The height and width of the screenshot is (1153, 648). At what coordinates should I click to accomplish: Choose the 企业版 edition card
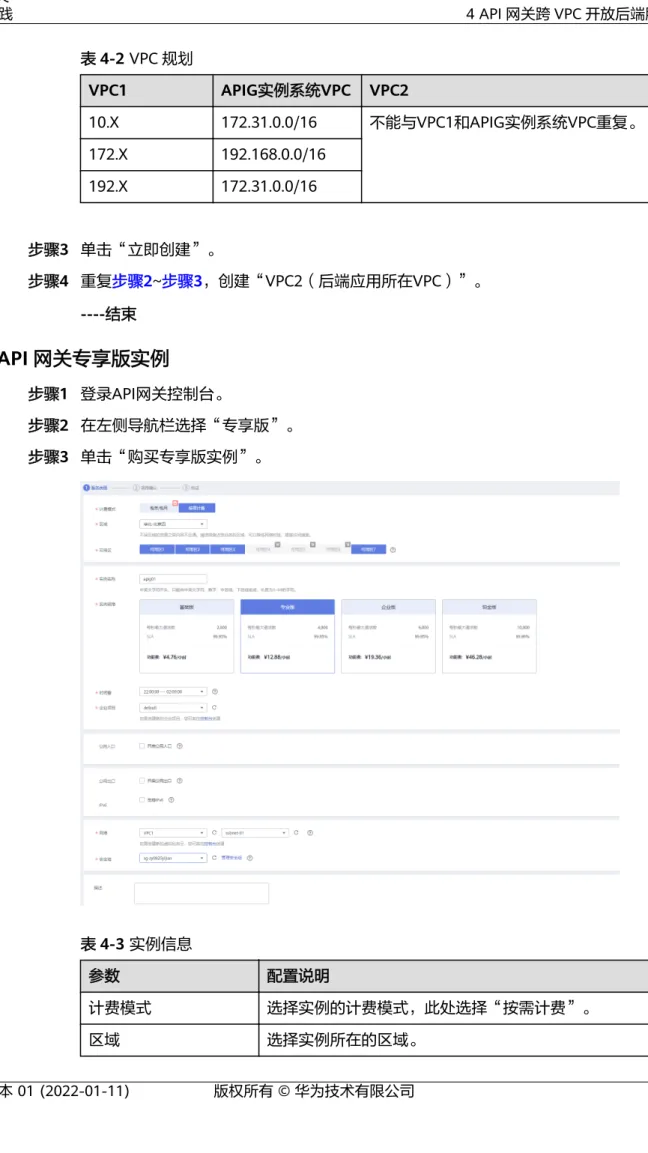(388, 636)
